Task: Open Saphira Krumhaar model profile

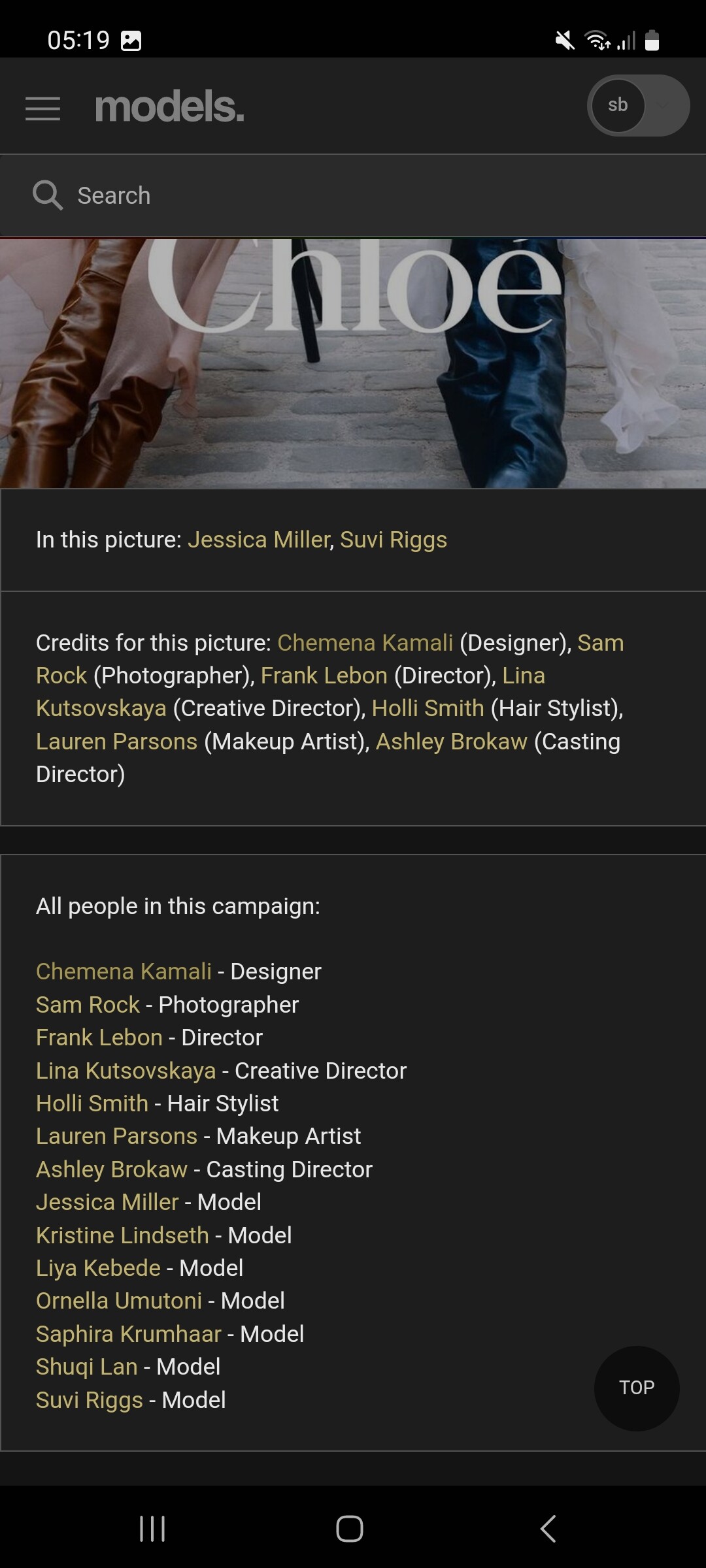Action: pos(129,1334)
